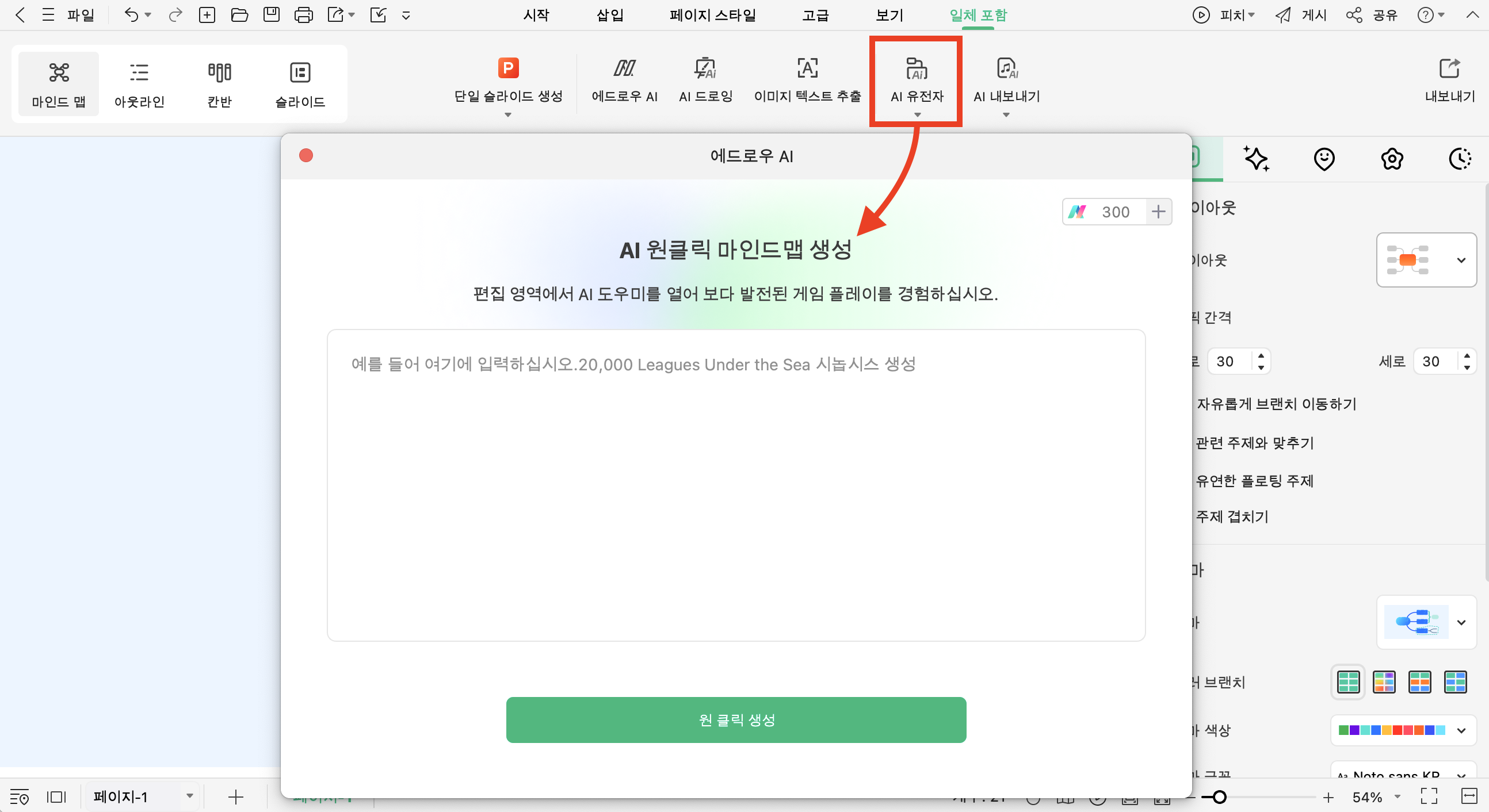Add a new page with the plus button
Image resolution: width=1489 pixels, height=812 pixels.
[235, 798]
